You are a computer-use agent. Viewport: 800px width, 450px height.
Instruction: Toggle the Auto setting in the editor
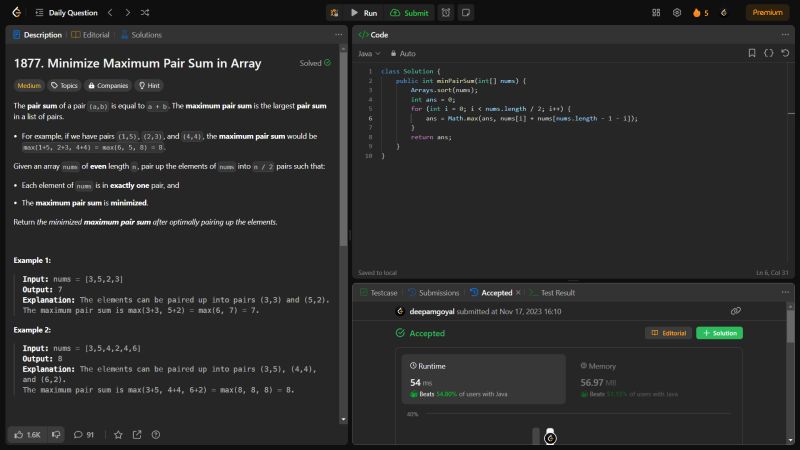(x=403, y=54)
